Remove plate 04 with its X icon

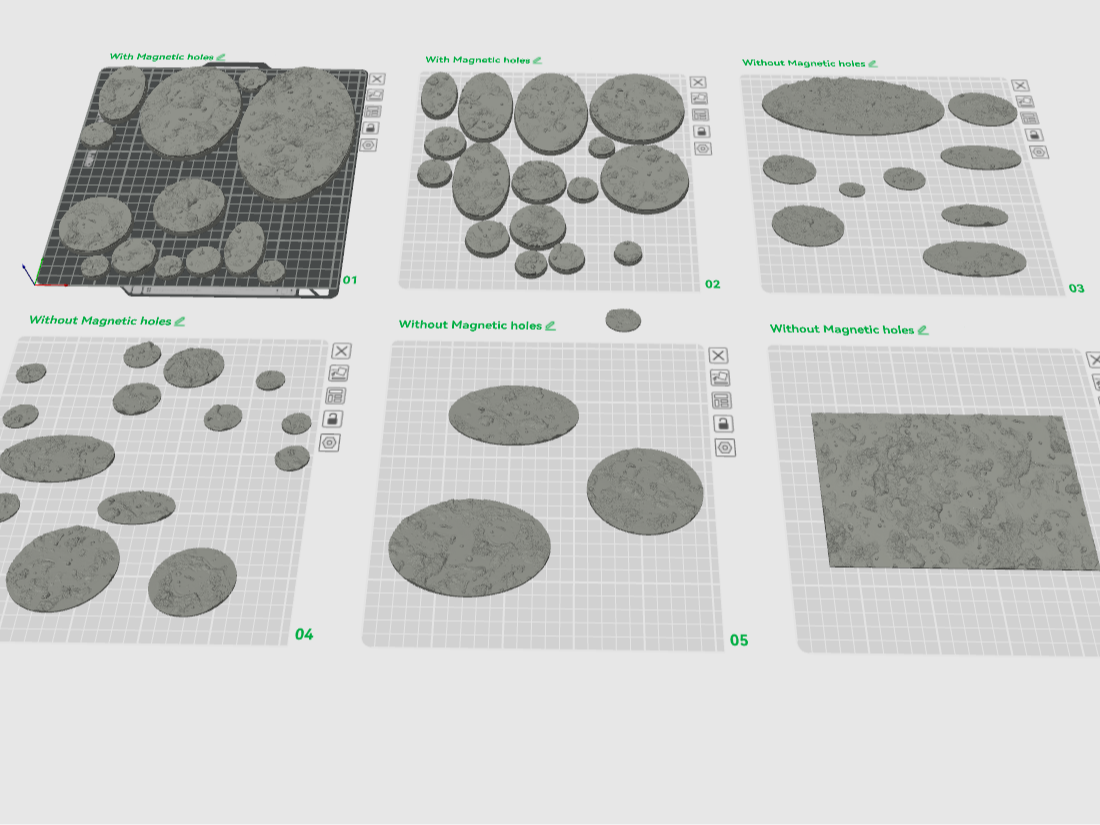pos(341,351)
